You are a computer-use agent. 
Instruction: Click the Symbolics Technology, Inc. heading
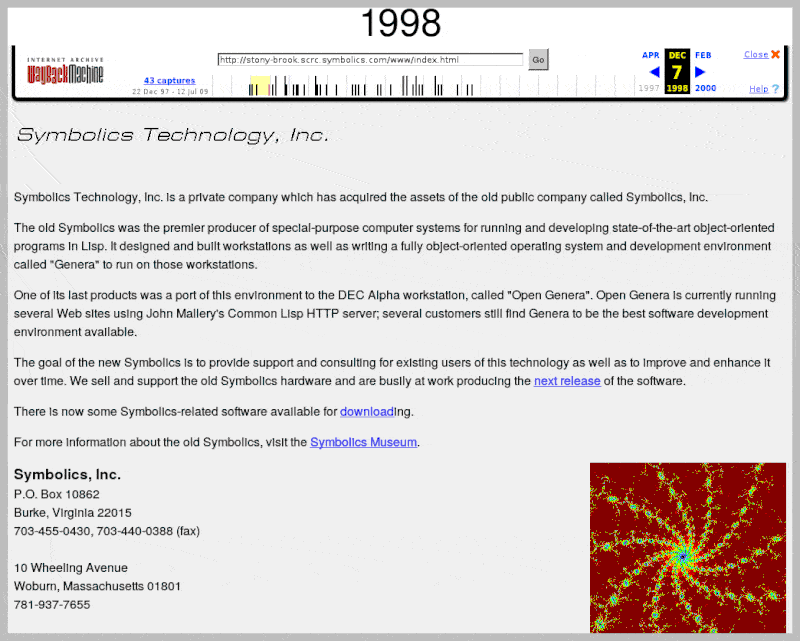(x=172, y=135)
